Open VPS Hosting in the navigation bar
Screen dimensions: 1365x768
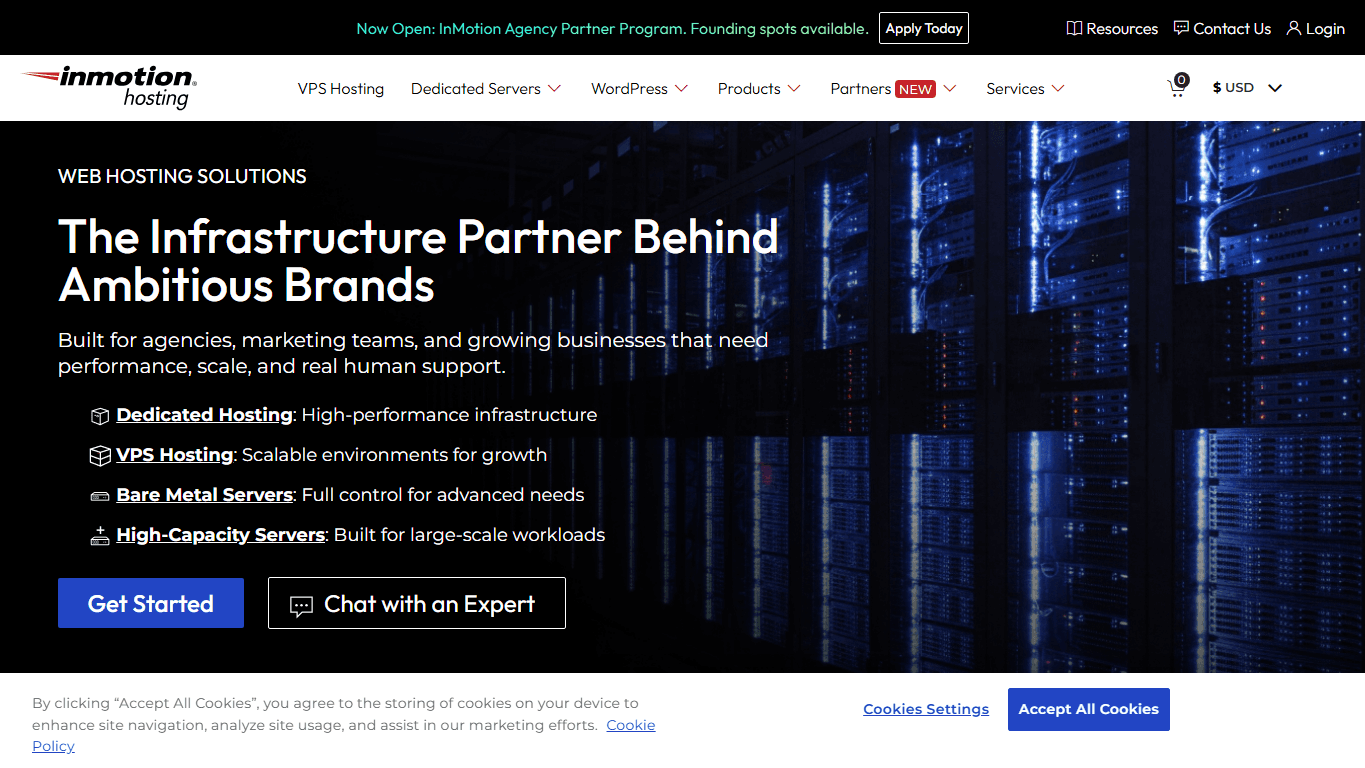point(341,89)
